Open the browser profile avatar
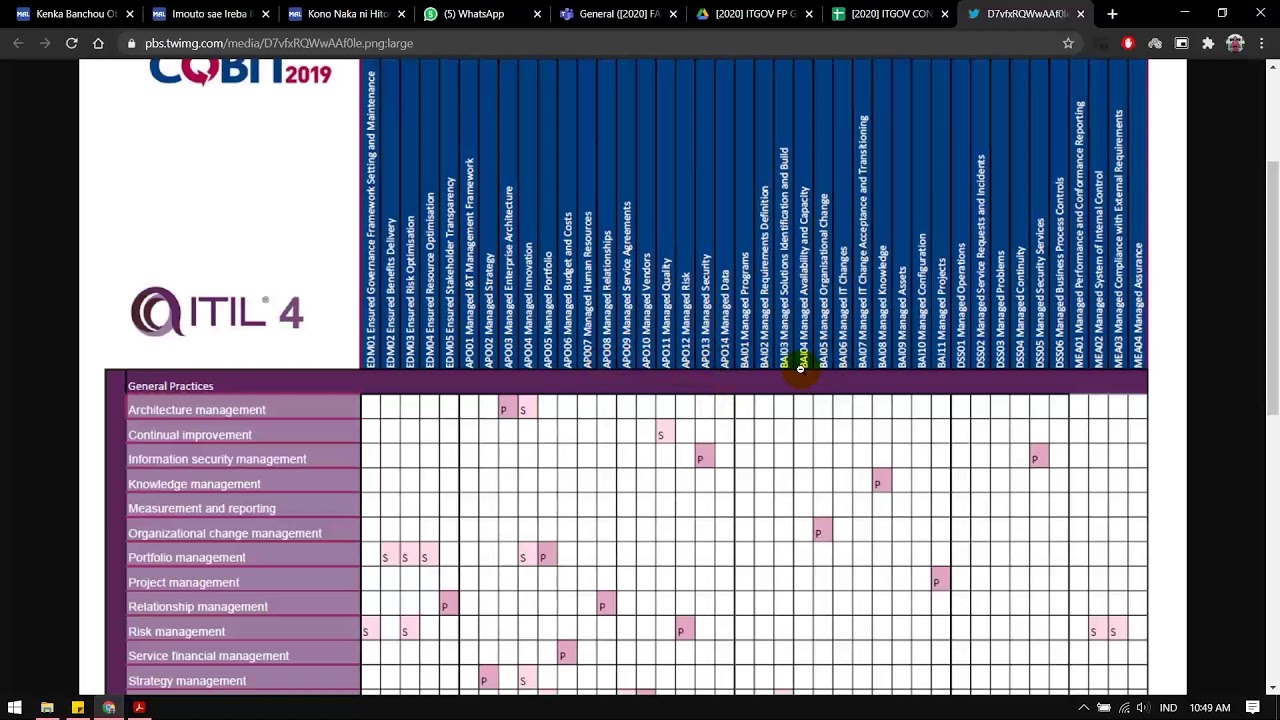Screen dimensions: 1280x720 [1235, 43]
